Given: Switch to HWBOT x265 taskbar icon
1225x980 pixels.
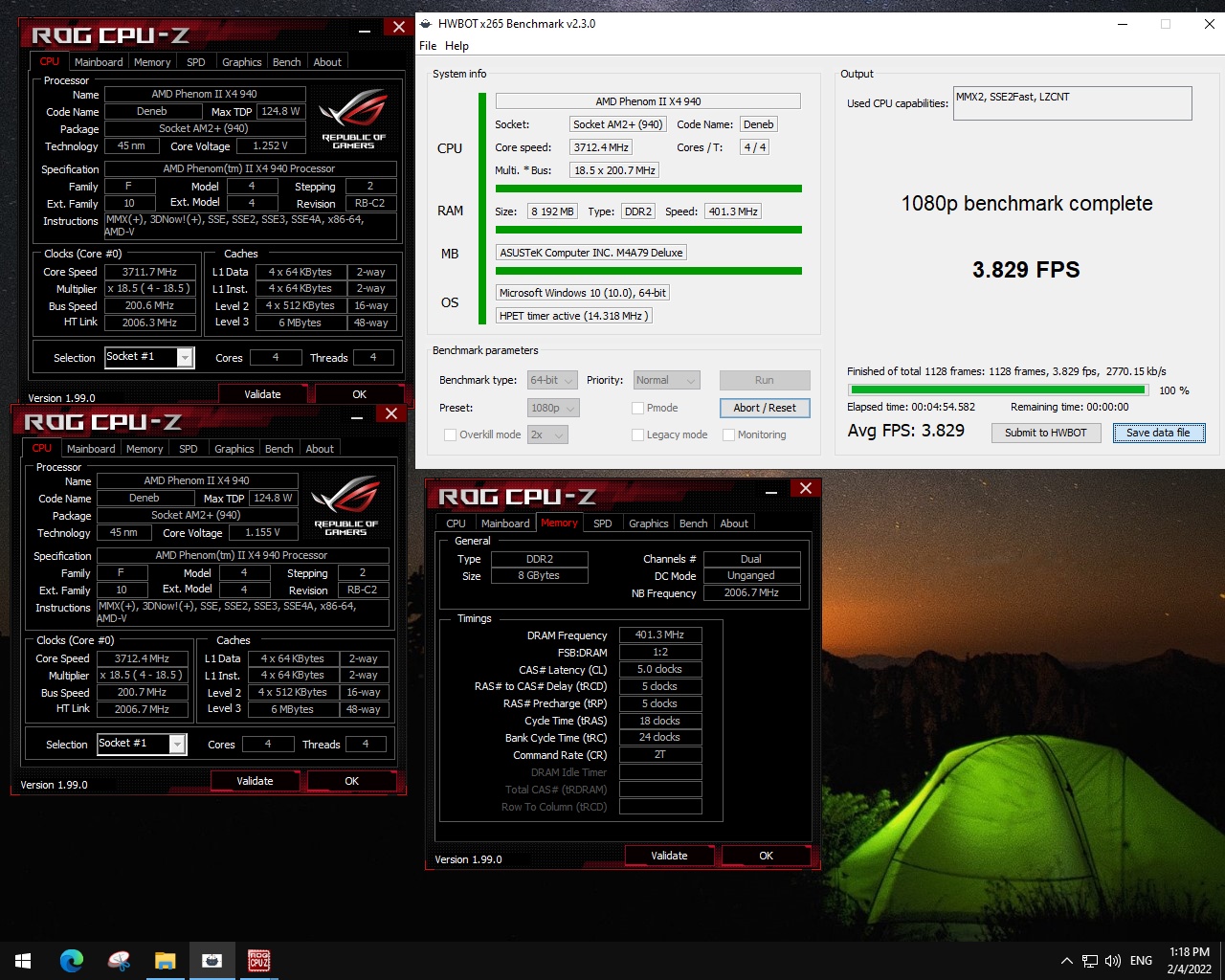Looking at the screenshot, I should point(212,961).
